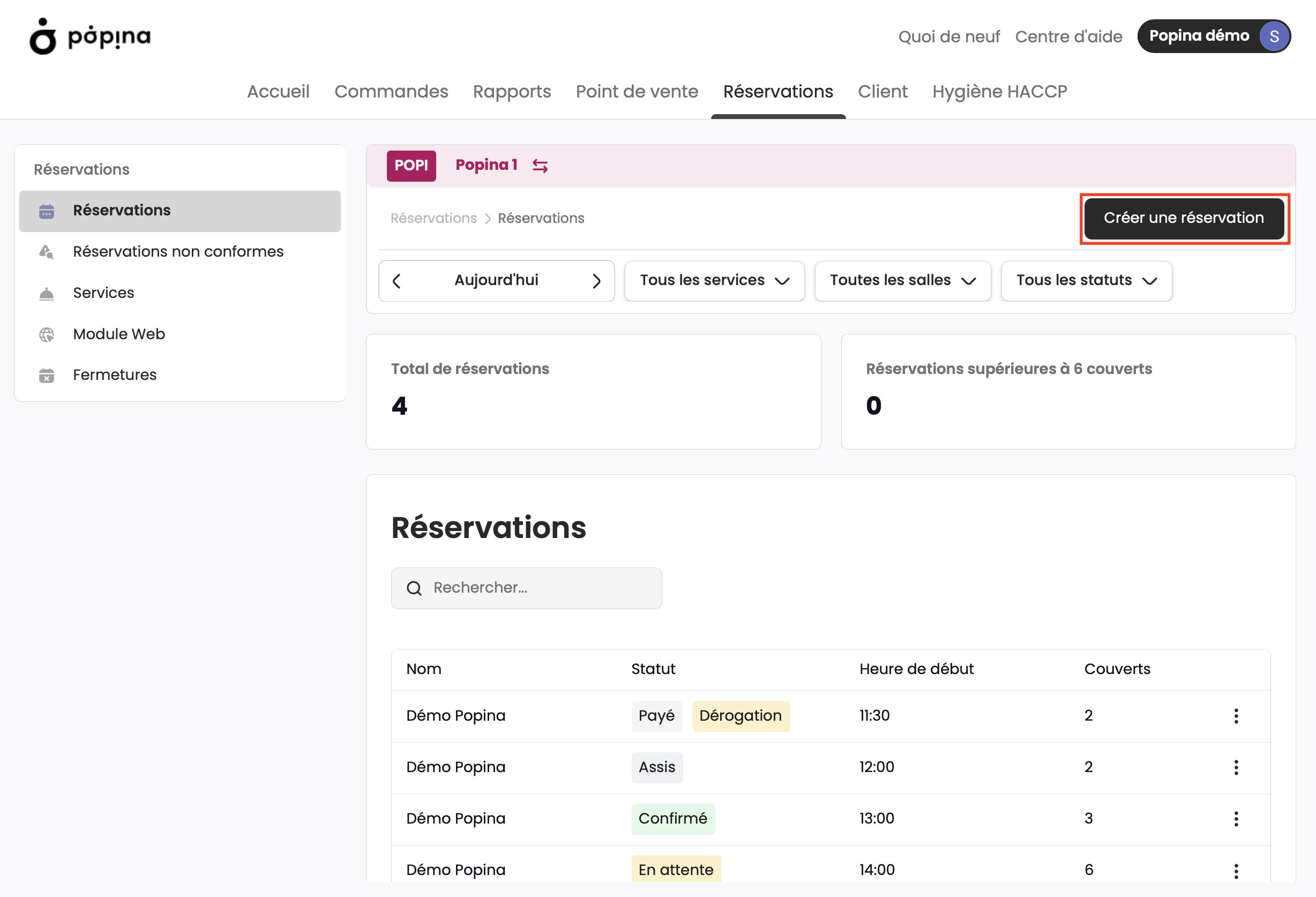Click the Fermetures calendar icon
The height and width of the screenshot is (897, 1316).
pyautogui.click(x=47, y=376)
